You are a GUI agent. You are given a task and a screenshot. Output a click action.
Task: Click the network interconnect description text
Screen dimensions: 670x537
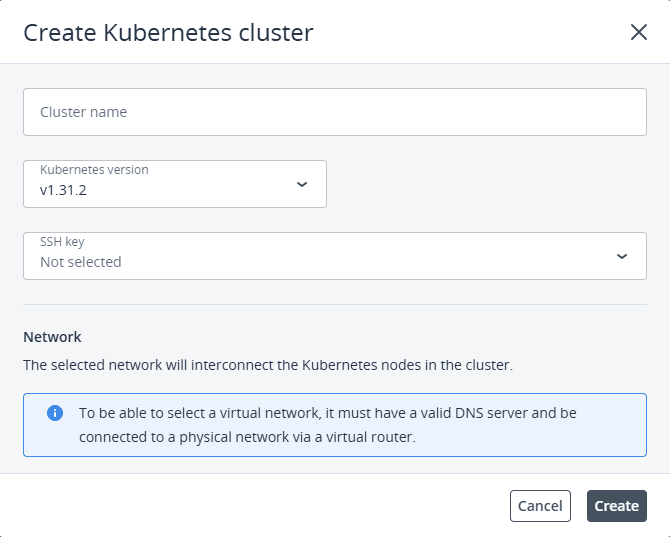point(268,365)
